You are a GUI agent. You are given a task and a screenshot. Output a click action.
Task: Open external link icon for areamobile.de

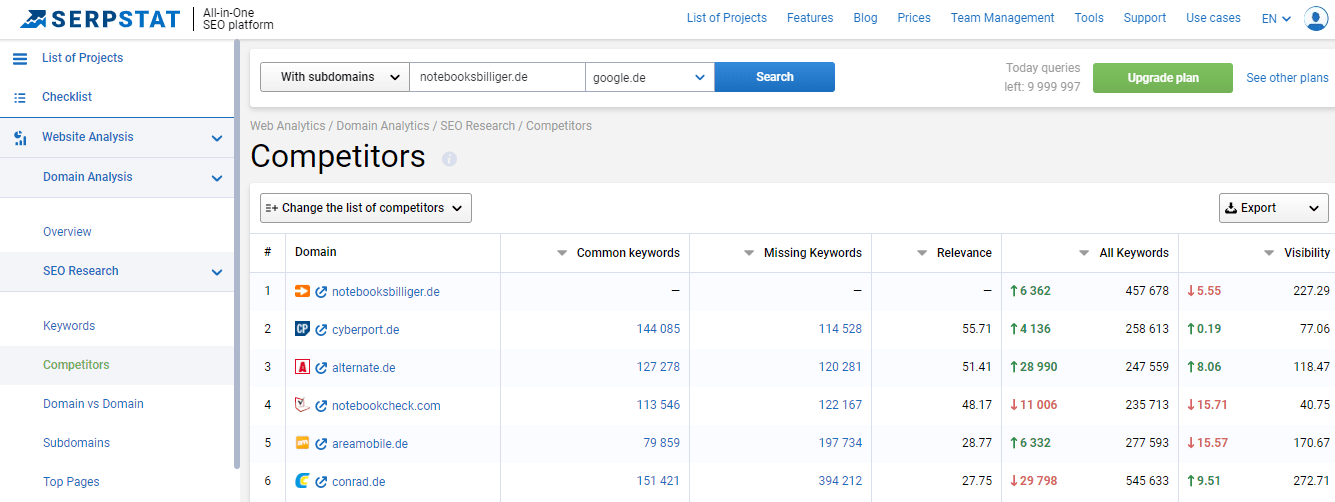click(x=321, y=444)
